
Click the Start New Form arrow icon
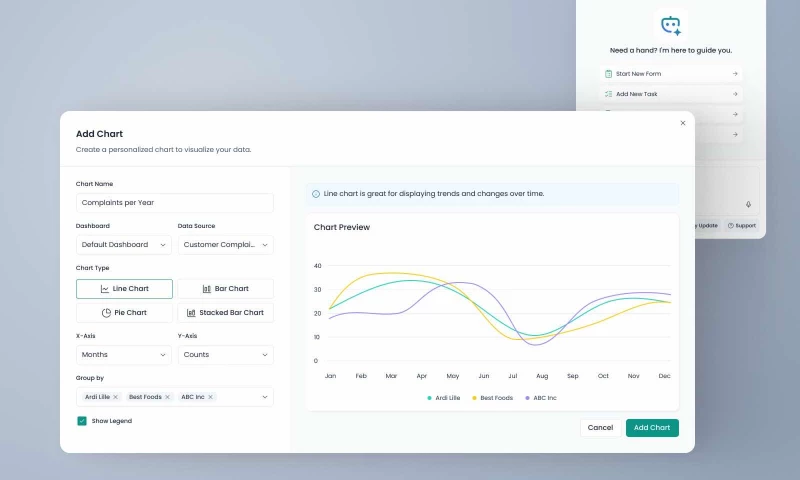tap(735, 74)
